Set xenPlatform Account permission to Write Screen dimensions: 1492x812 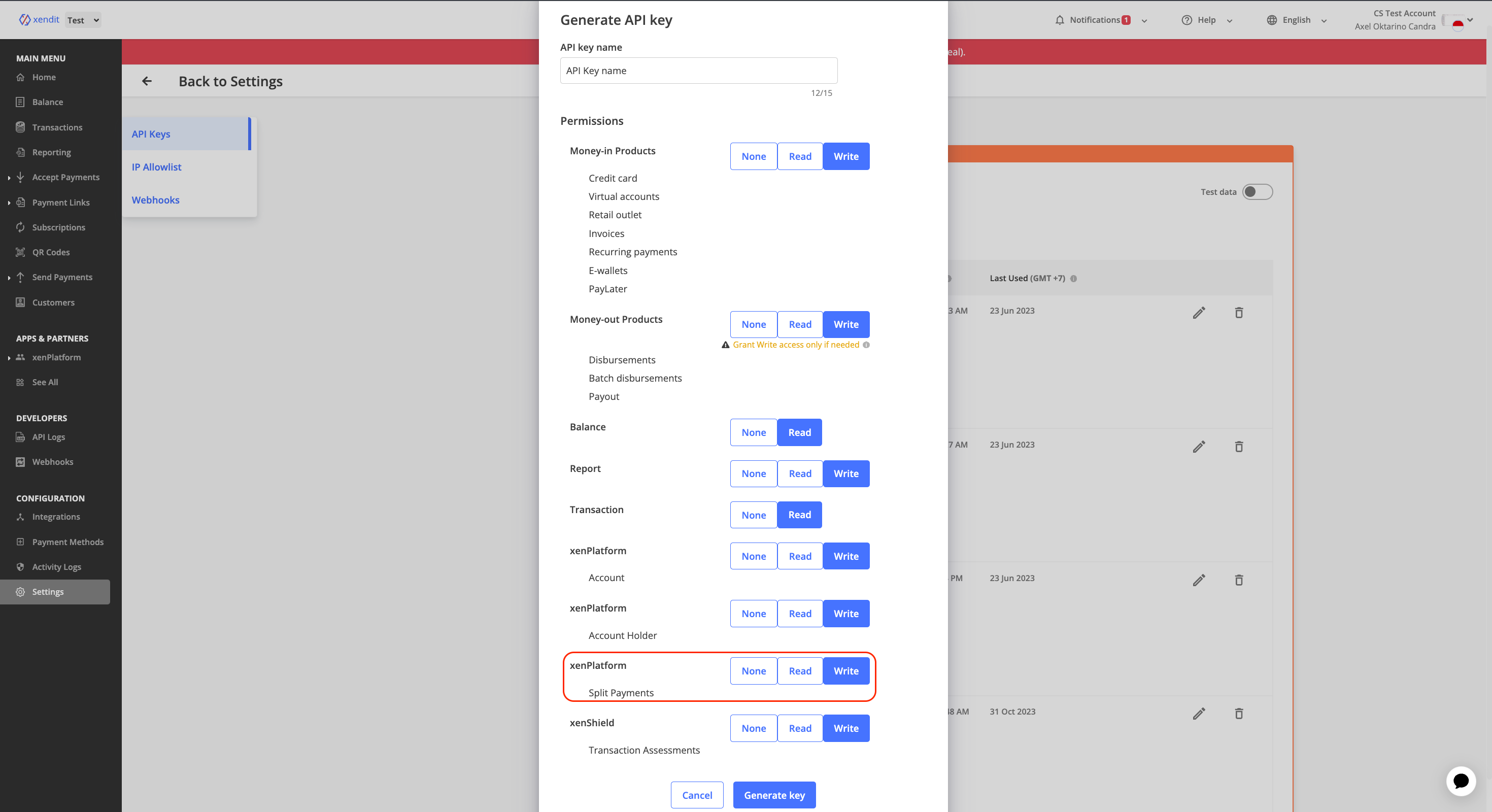846,556
